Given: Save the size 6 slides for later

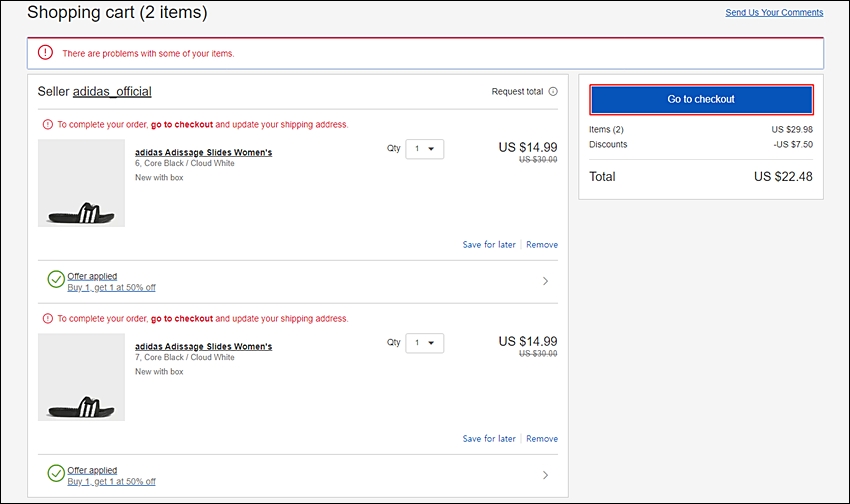Looking at the screenshot, I should [489, 244].
